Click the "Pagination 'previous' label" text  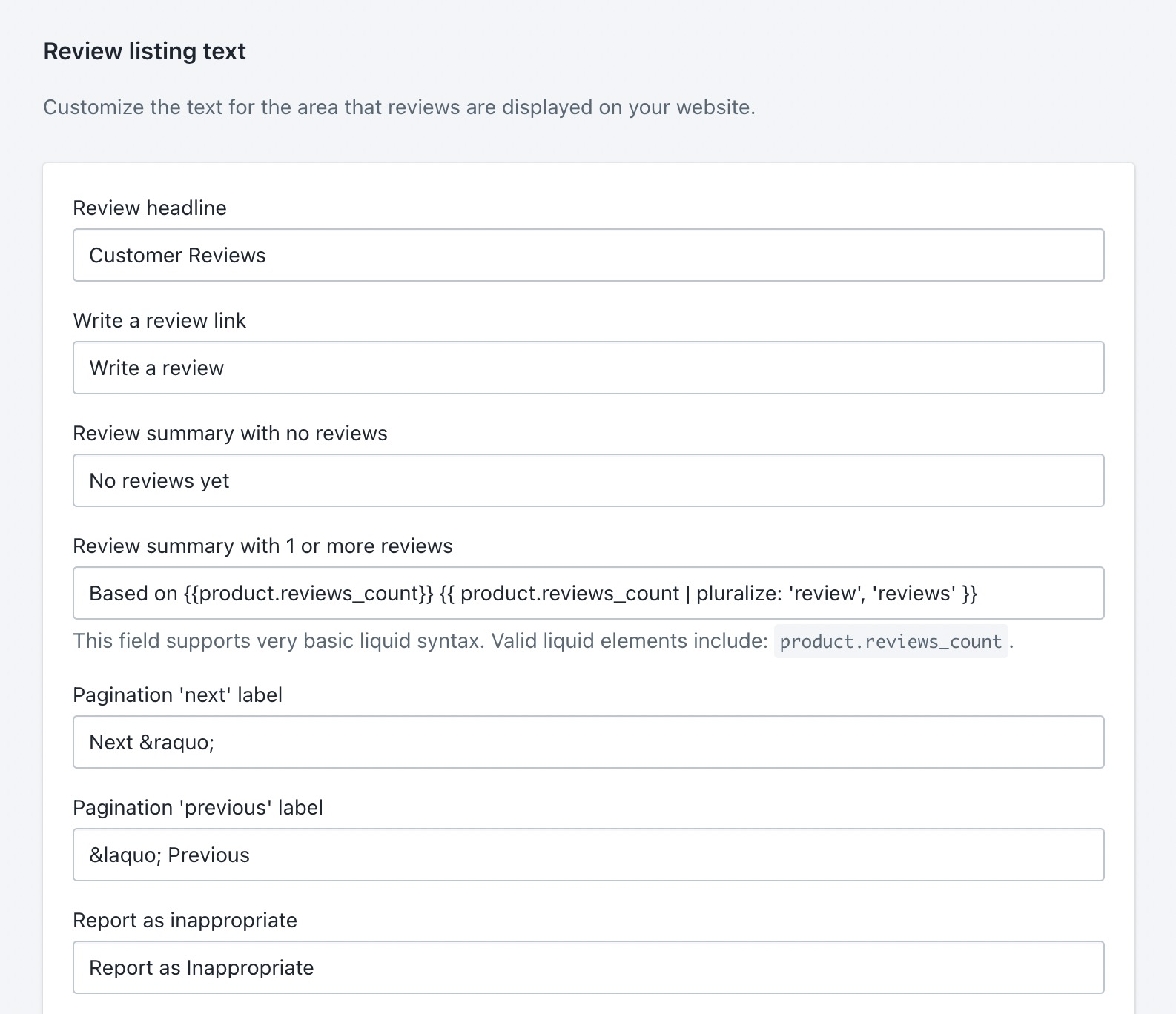pos(198,807)
